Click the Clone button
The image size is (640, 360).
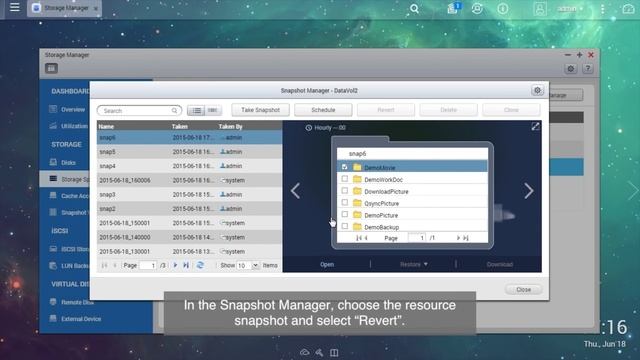click(511, 110)
